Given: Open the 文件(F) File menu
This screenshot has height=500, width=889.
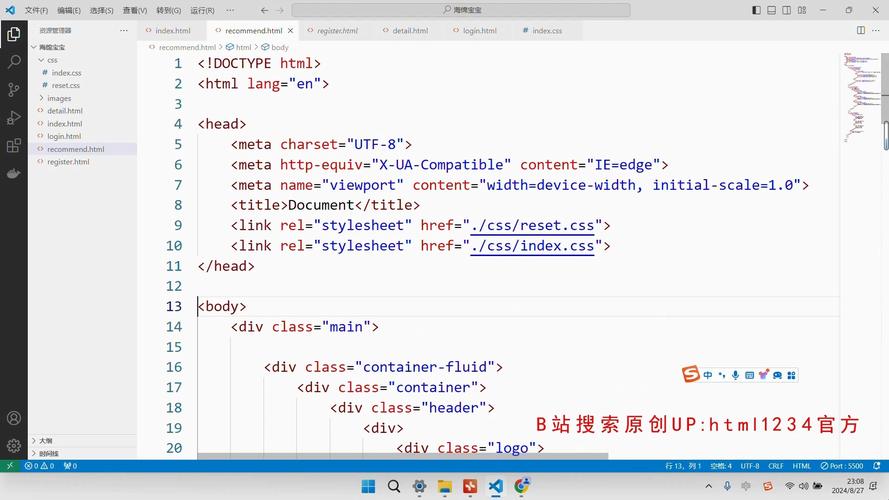Looking at the screenshot, I should tap(36, 10).
